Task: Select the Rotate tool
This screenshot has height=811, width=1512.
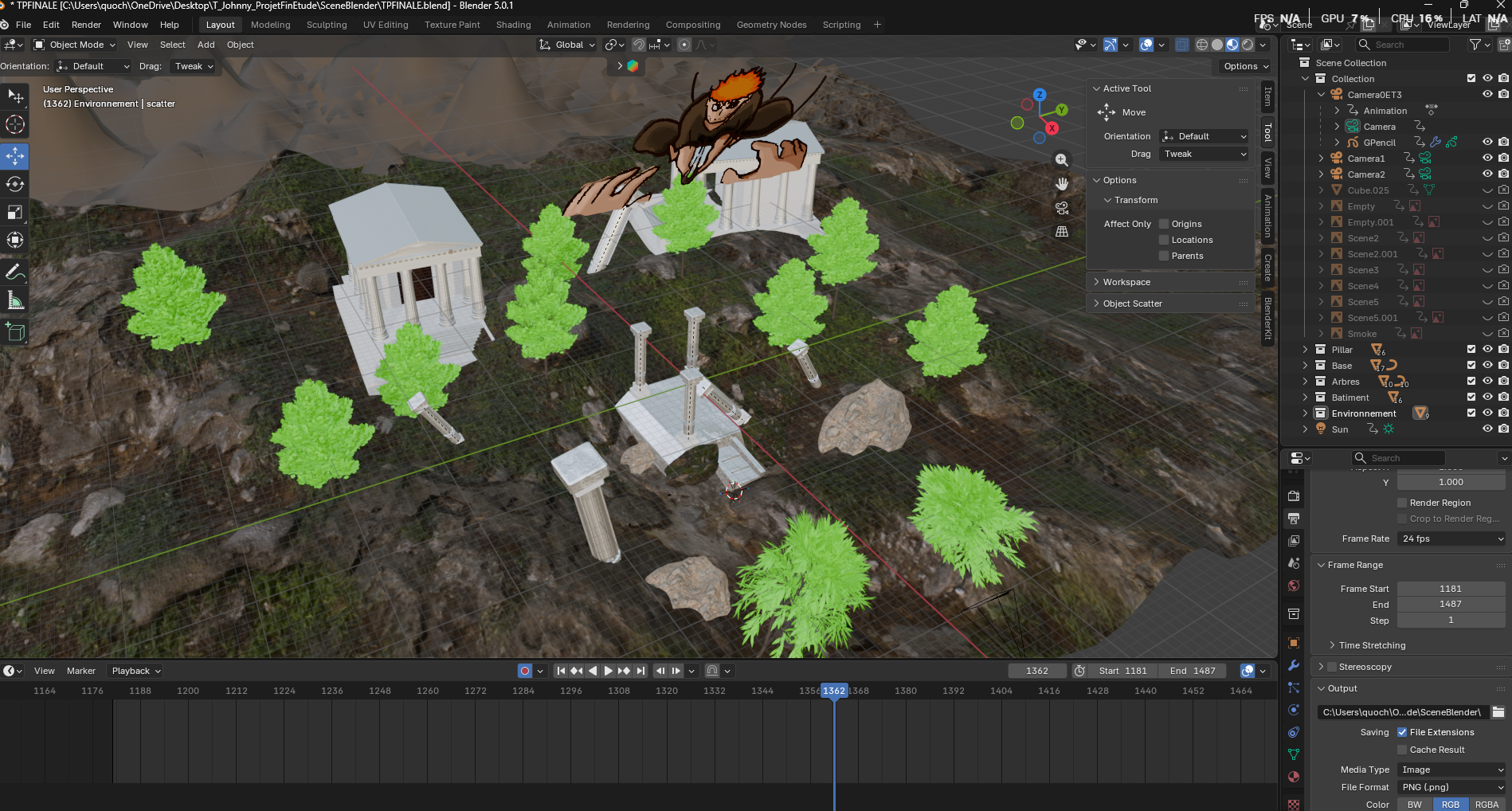Action: click(15, 184)
